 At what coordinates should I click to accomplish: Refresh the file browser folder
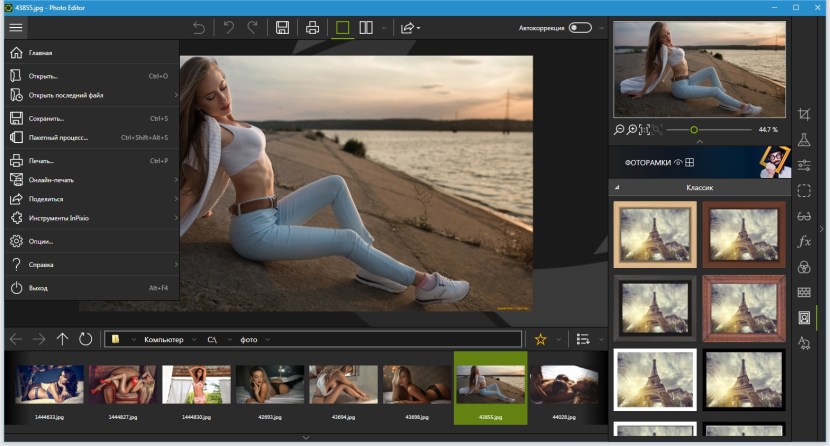click(86, 339)
